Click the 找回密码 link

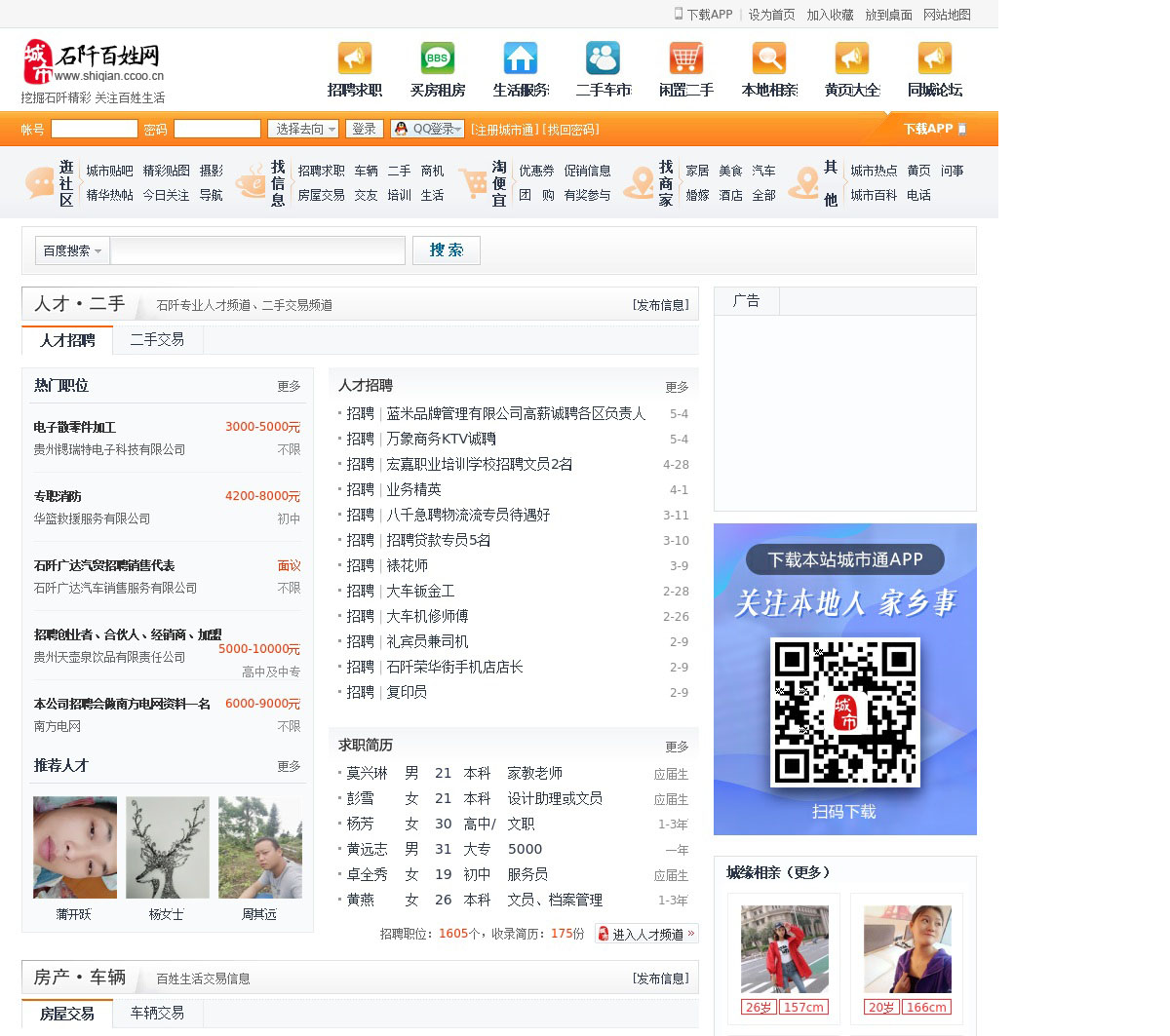(571, 130)
